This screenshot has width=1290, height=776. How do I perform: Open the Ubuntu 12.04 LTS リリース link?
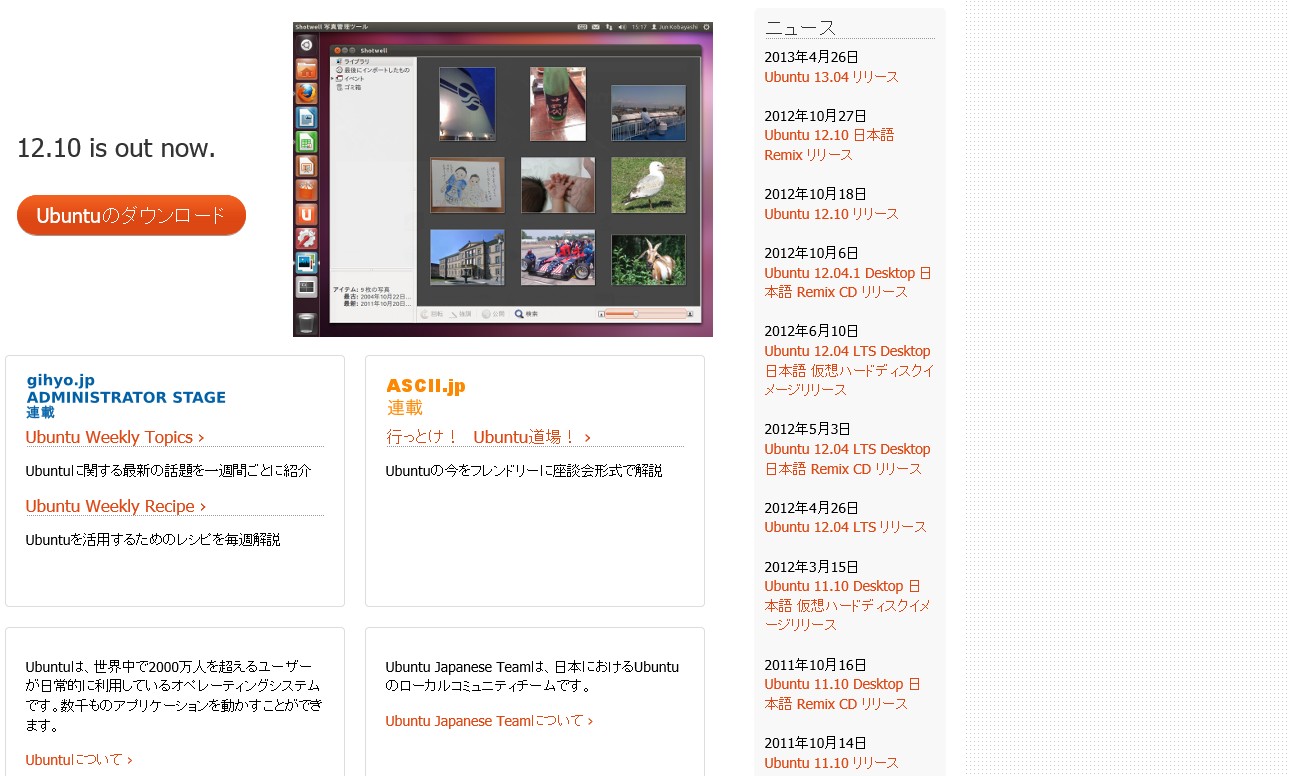click(845, 527)
